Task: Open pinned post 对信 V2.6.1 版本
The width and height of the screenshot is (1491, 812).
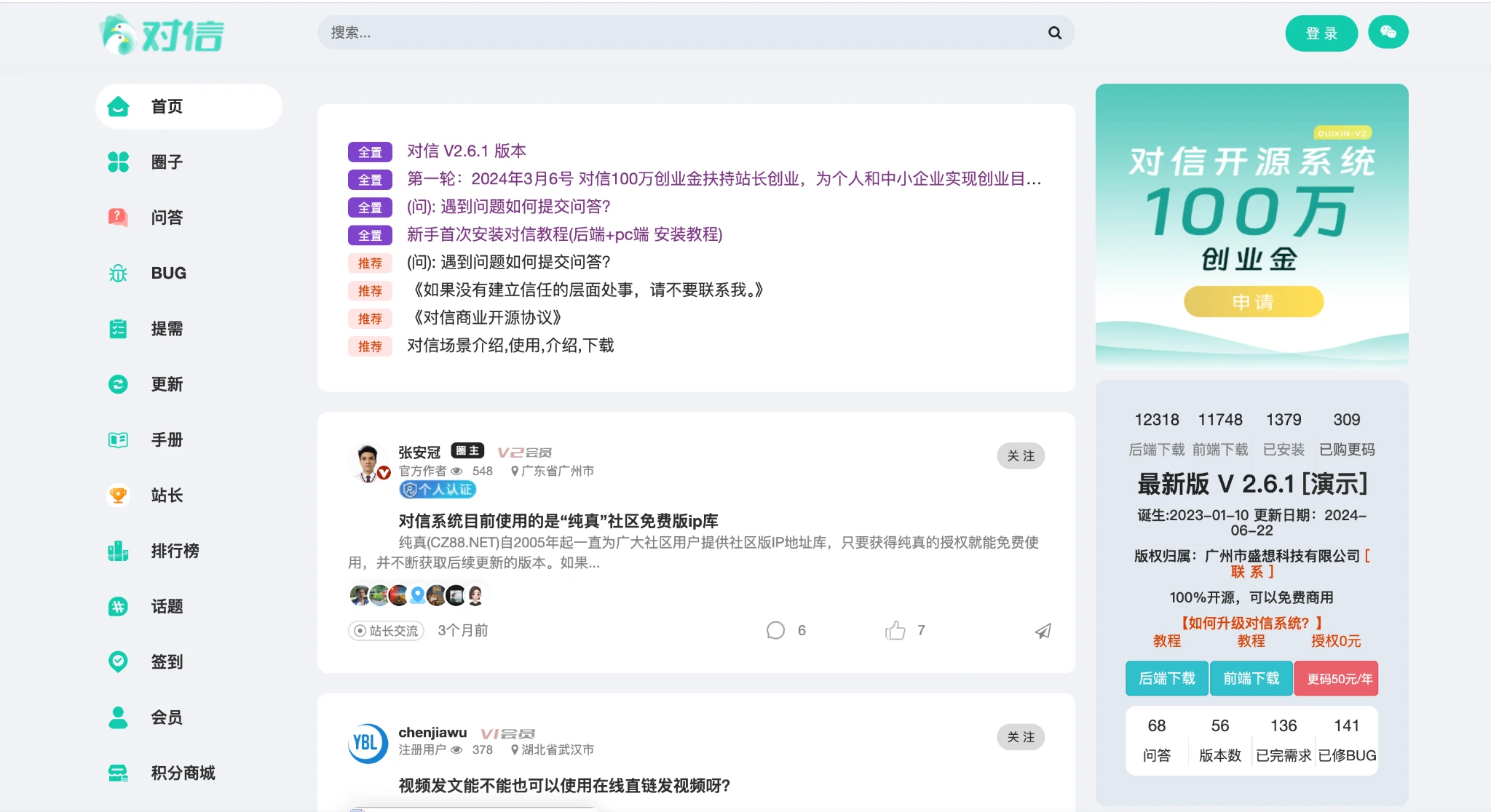Action: (467, 151)
